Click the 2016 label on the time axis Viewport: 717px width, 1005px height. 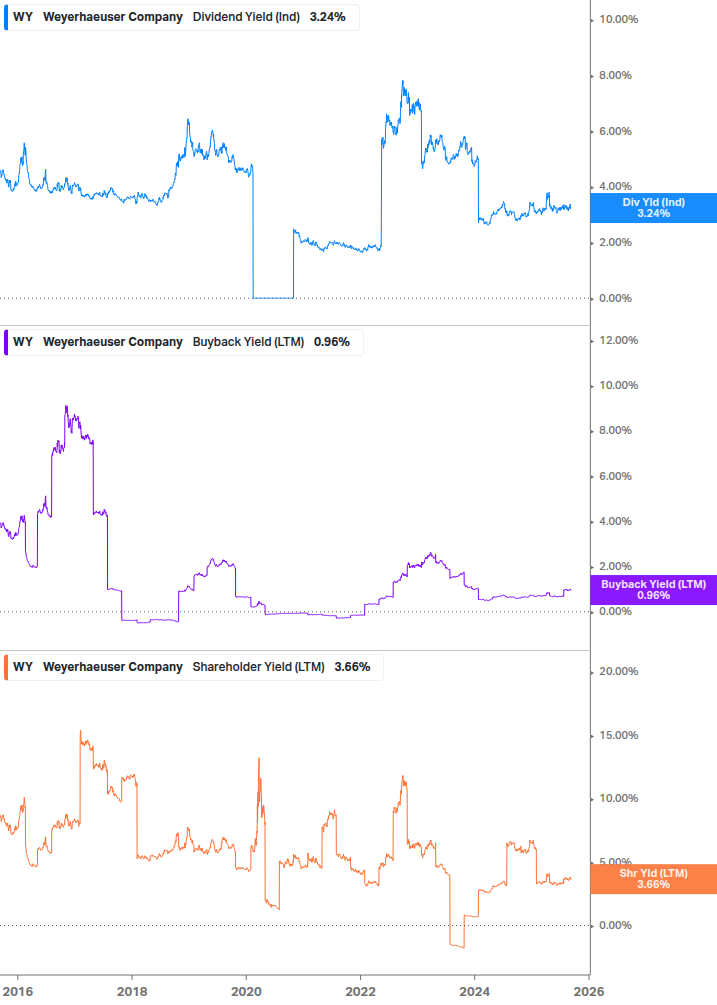pos(18,992)
